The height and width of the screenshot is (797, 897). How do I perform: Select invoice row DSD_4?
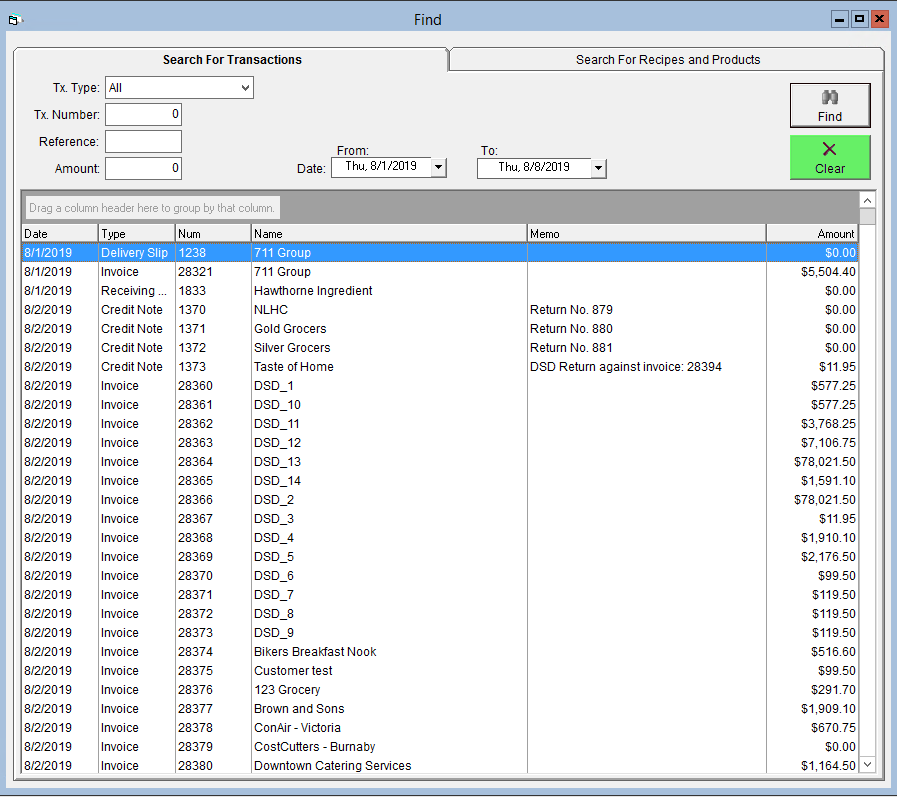click(x=439, y=538)
